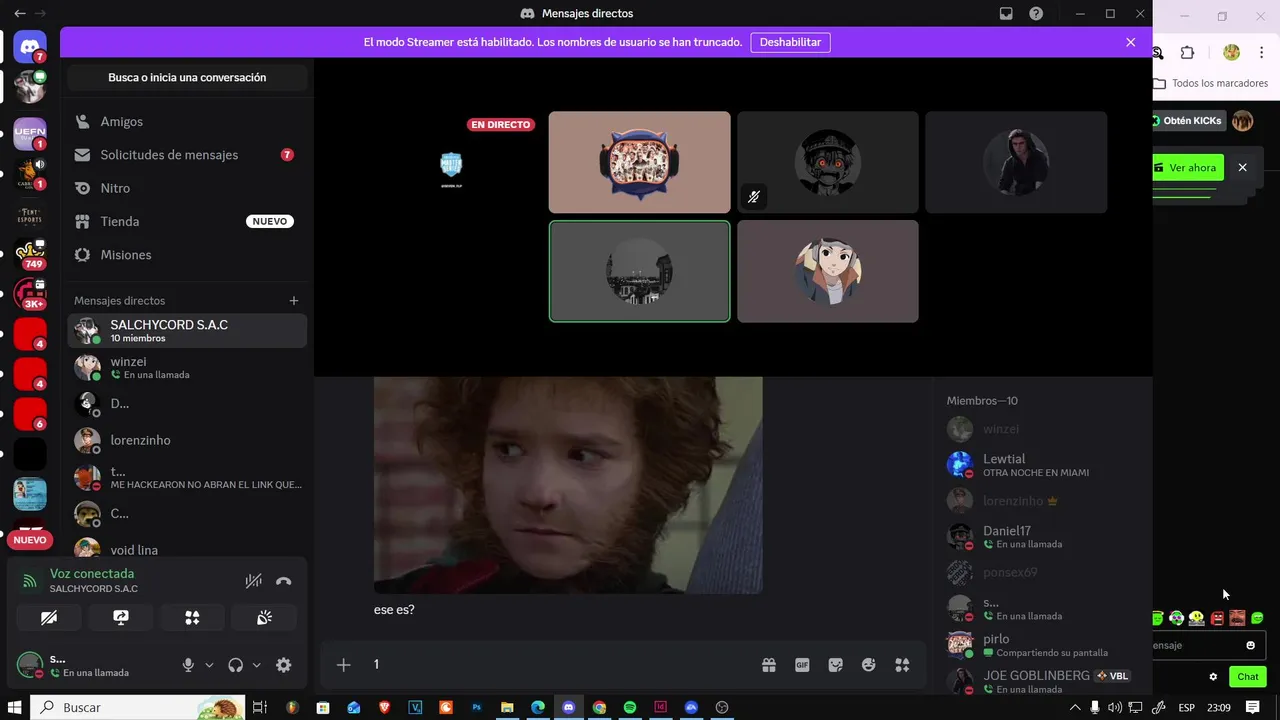Open Spotify from the taskbar

click(x=630, y=707)
